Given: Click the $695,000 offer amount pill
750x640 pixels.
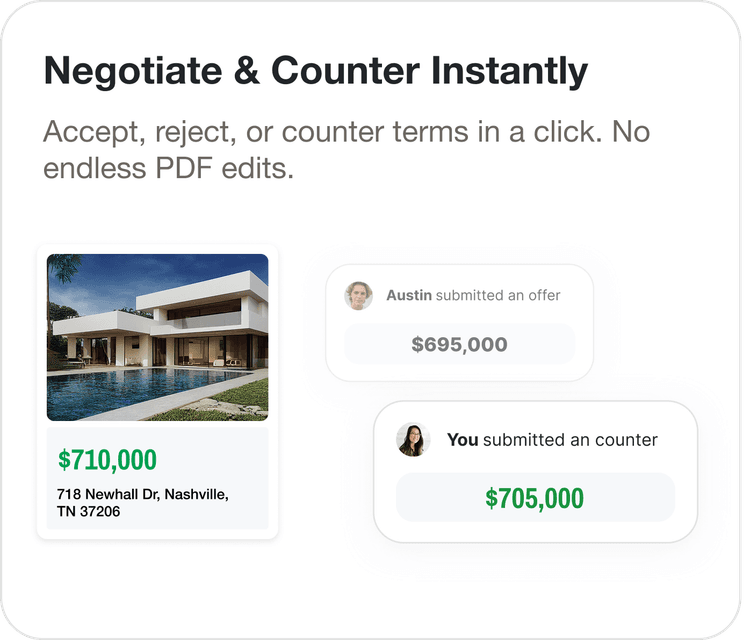Looking at the screenshot, I should pyautogui.click(x=459, y=345).
